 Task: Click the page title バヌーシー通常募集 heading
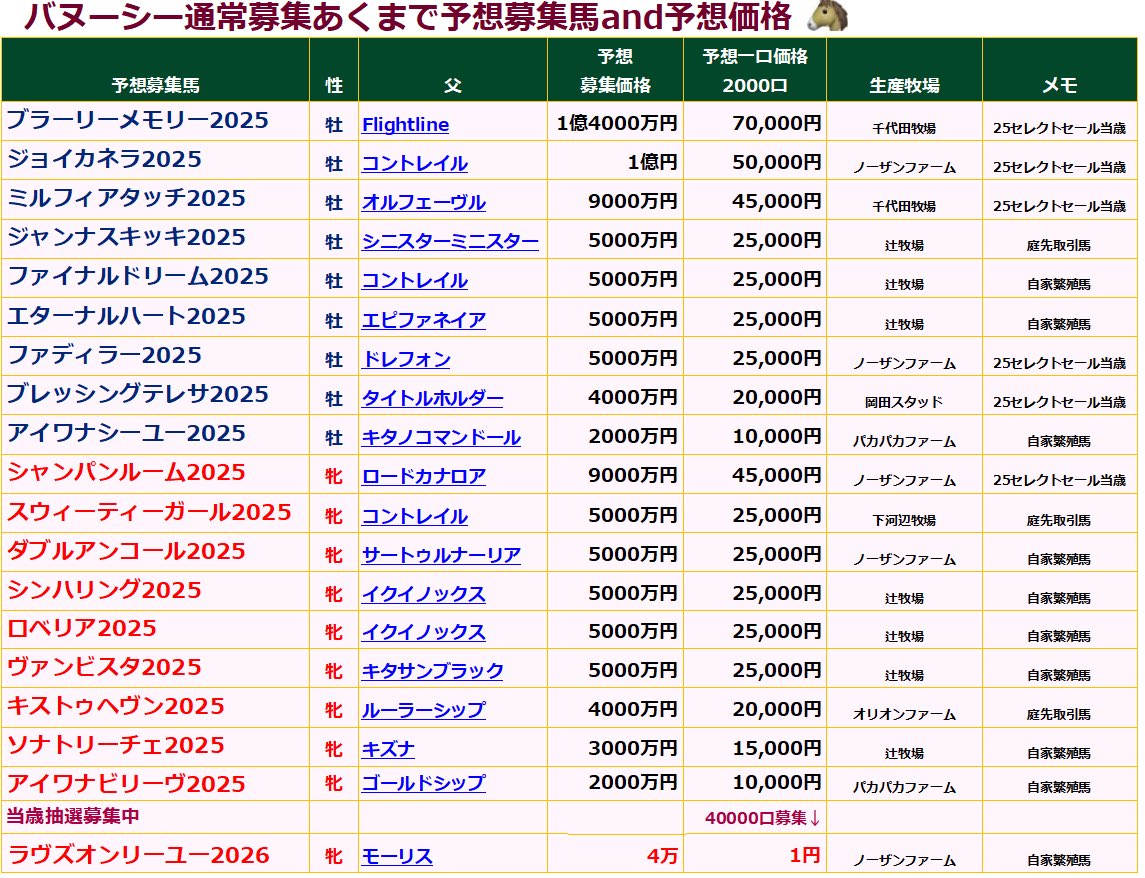[x=407, y=17]
